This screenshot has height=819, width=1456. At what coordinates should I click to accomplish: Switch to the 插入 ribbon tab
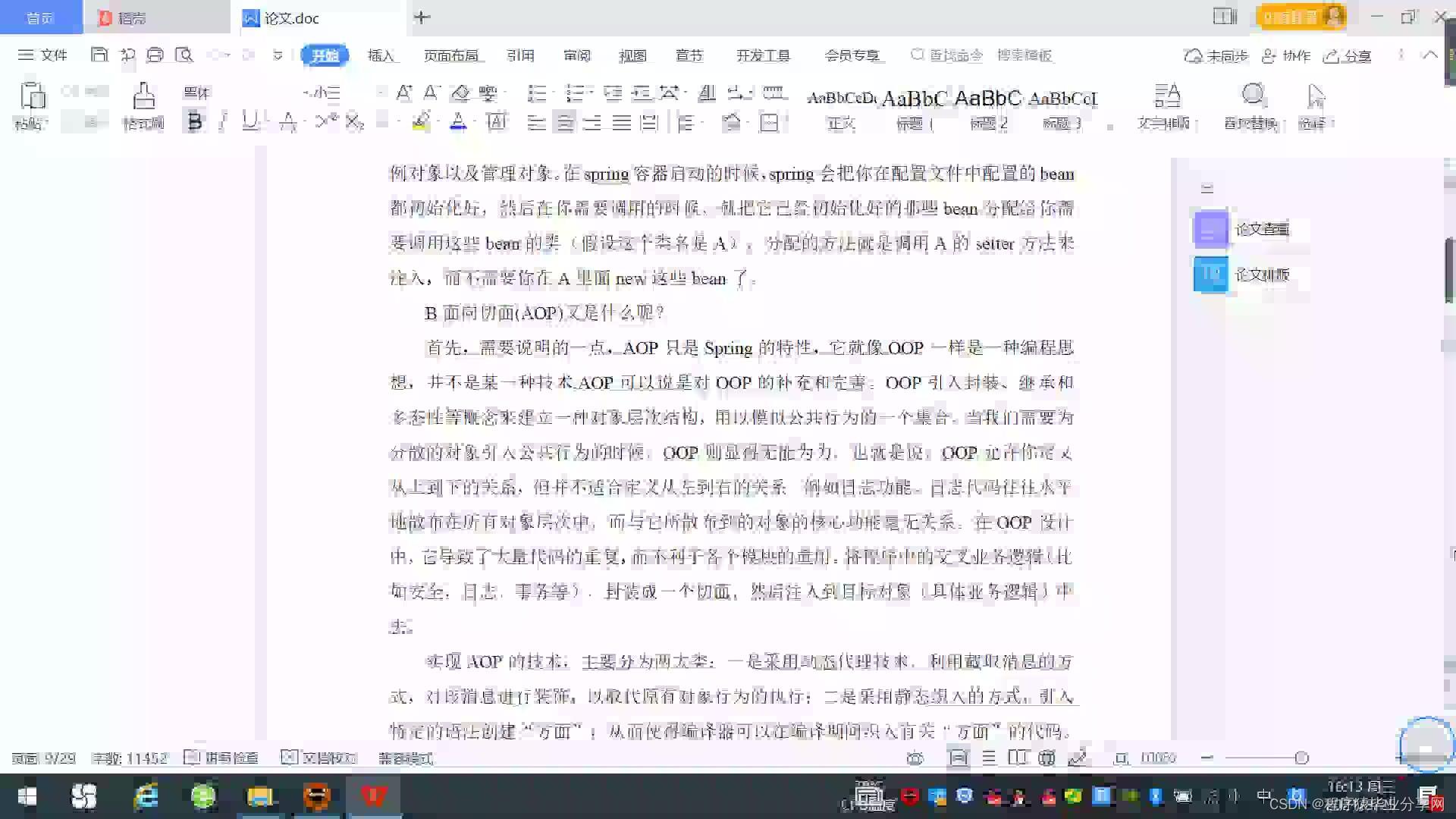pyautogui.click(x=381, y=55)
